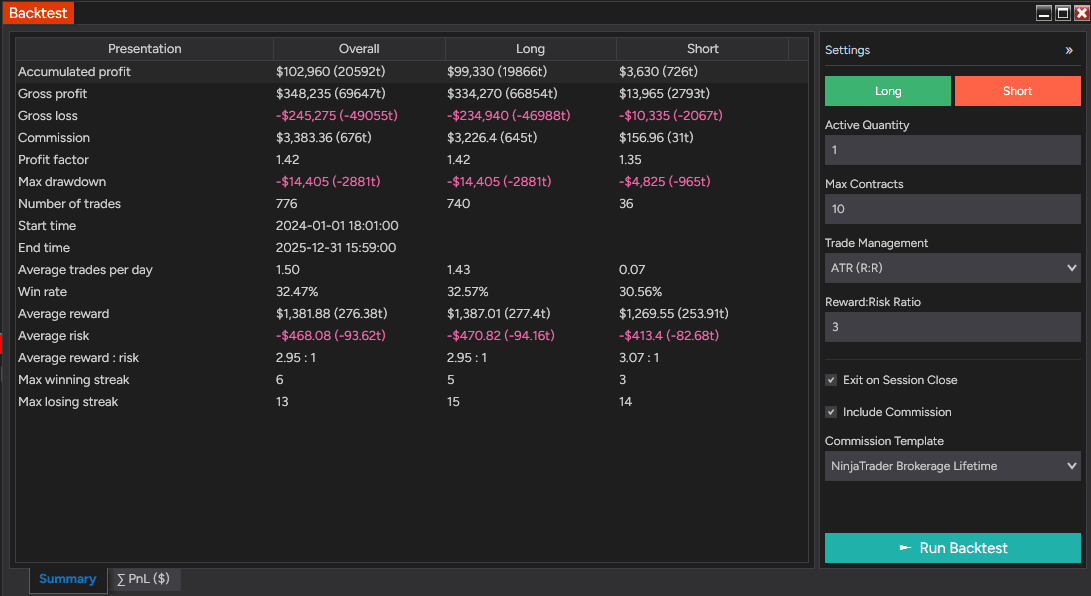The image size is (1091, 596).
Task: Uncheck Exit on Session Close checkbox
Action: 831,380
